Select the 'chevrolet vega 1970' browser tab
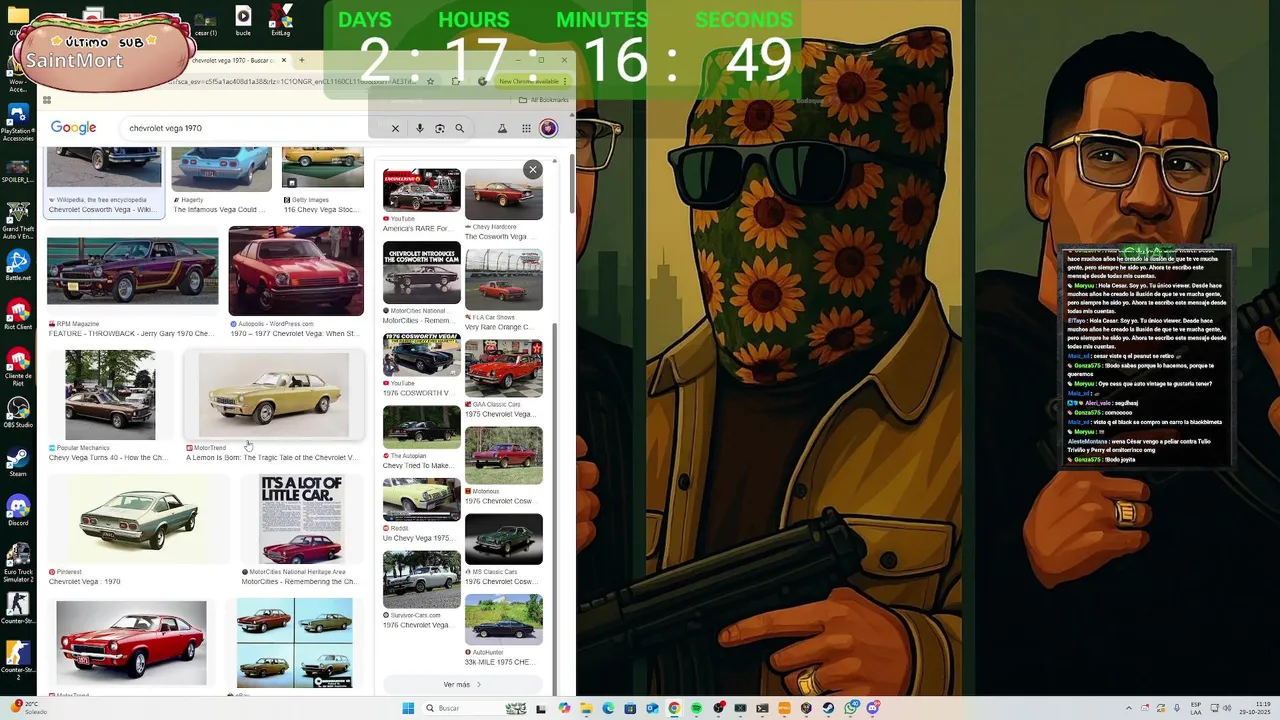The image size is (1280, 720). [x=233, y=60]
